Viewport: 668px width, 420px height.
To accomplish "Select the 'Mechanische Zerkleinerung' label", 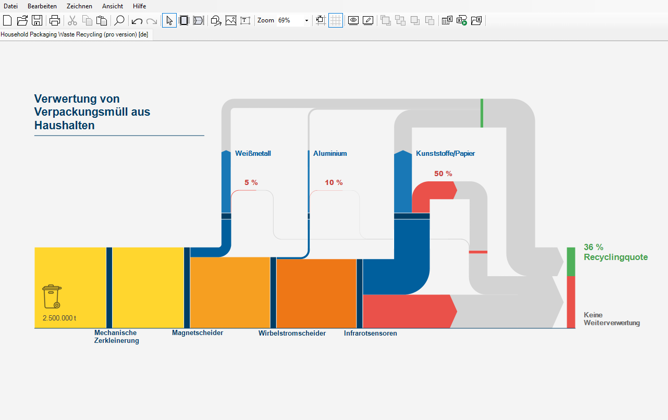I will (116, 337).
